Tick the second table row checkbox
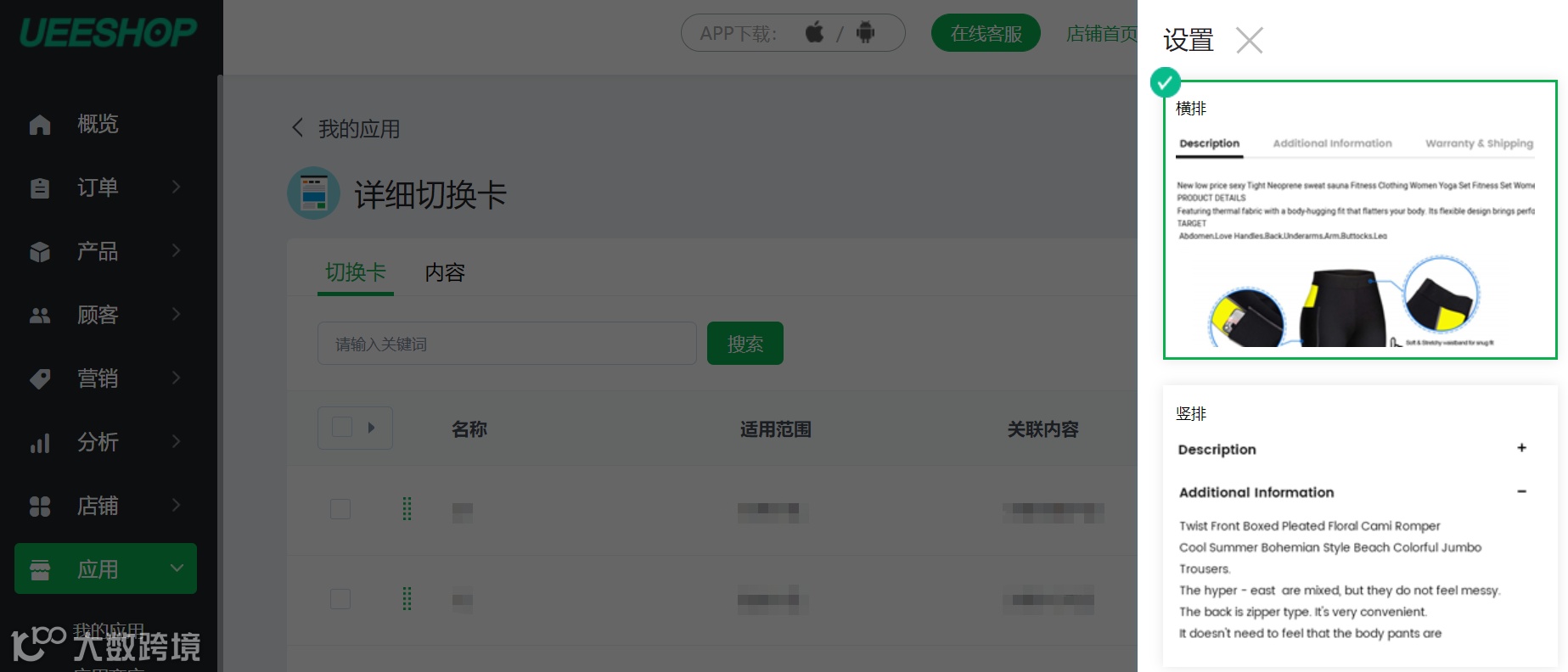Screen dimensions: 1568x672 coord(340,599)
